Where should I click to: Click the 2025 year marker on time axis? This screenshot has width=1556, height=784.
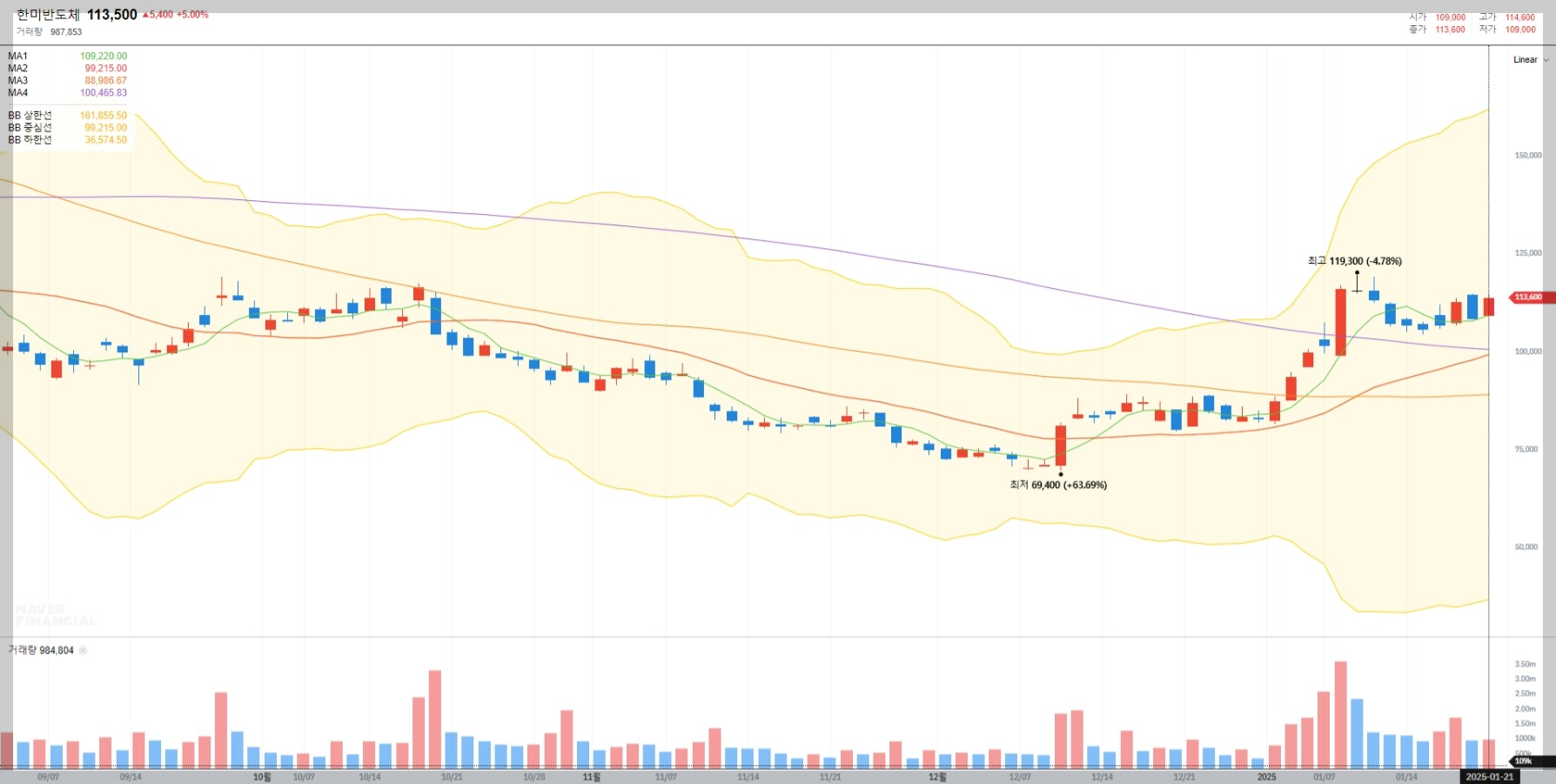[x=1267, y=777]
